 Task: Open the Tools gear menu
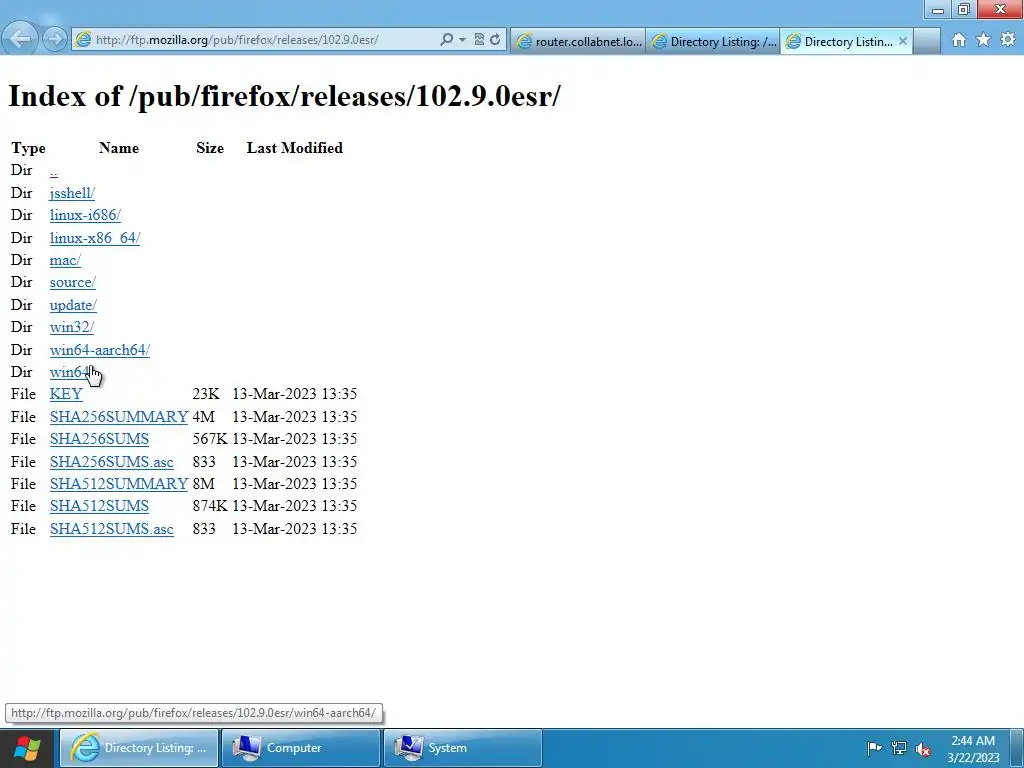(1008, 40)
